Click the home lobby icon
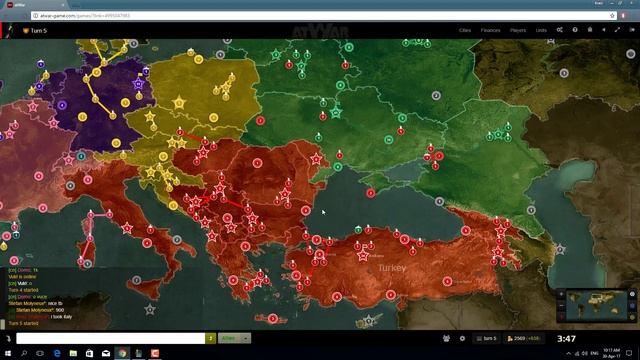640x360 pixels. click(x=590, y=30)
